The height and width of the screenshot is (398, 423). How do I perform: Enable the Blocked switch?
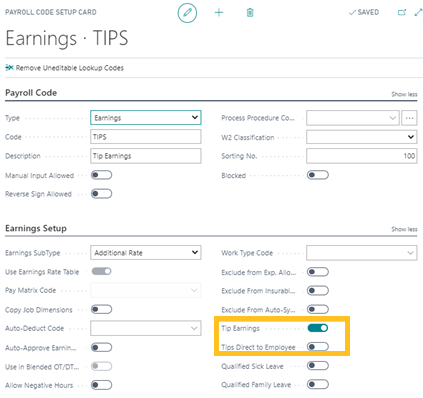click(318, 175)
